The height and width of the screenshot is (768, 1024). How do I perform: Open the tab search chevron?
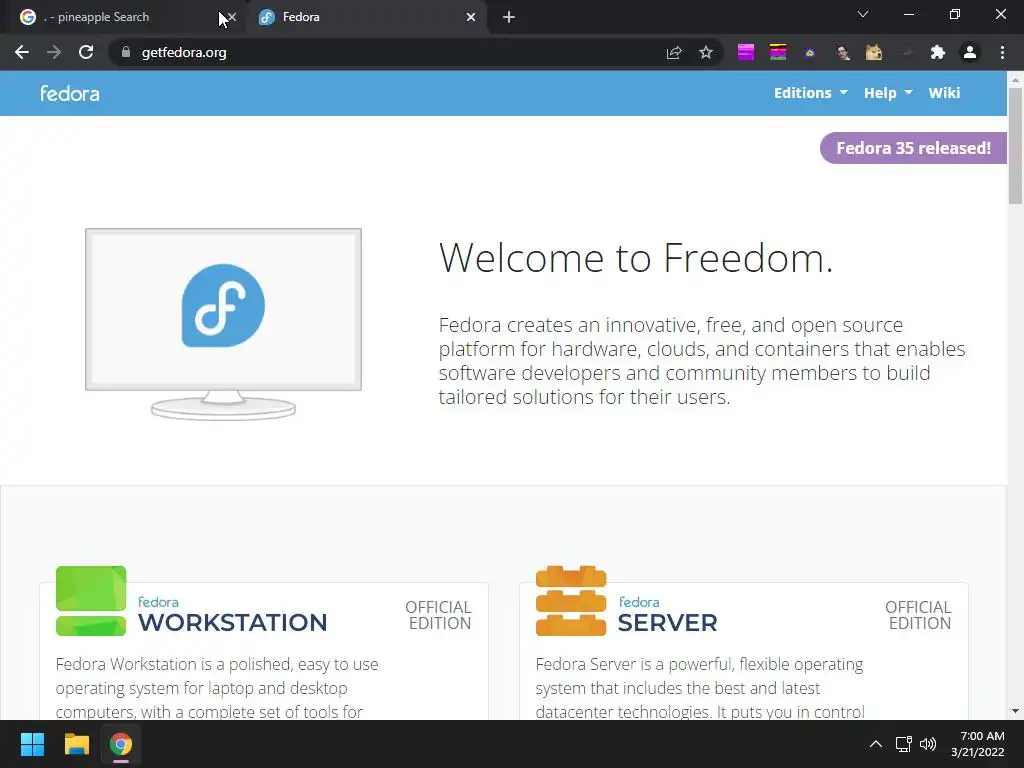click(863, 14)
